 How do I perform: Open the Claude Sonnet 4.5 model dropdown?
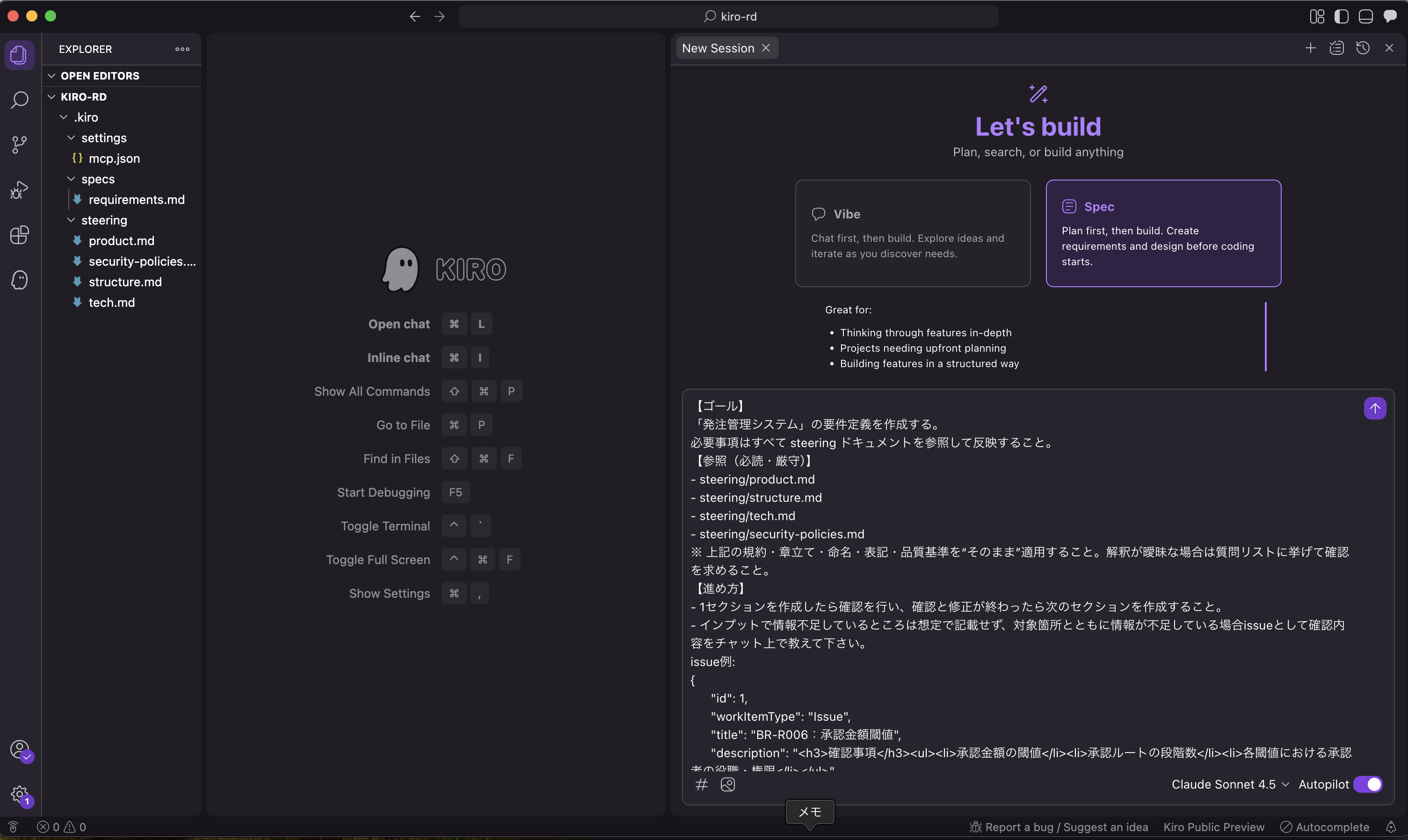1230,784
